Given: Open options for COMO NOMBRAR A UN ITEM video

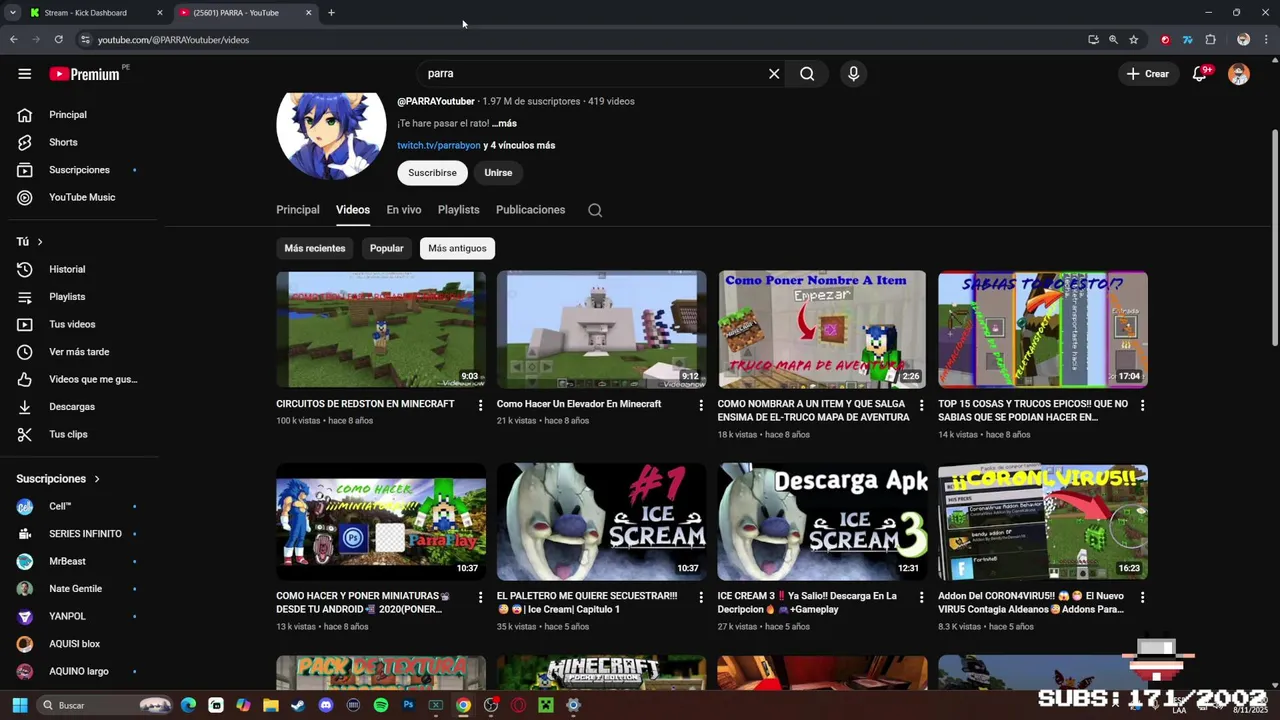Looking at the screenshot, I should pyautogui.click(x=922, y=405).
